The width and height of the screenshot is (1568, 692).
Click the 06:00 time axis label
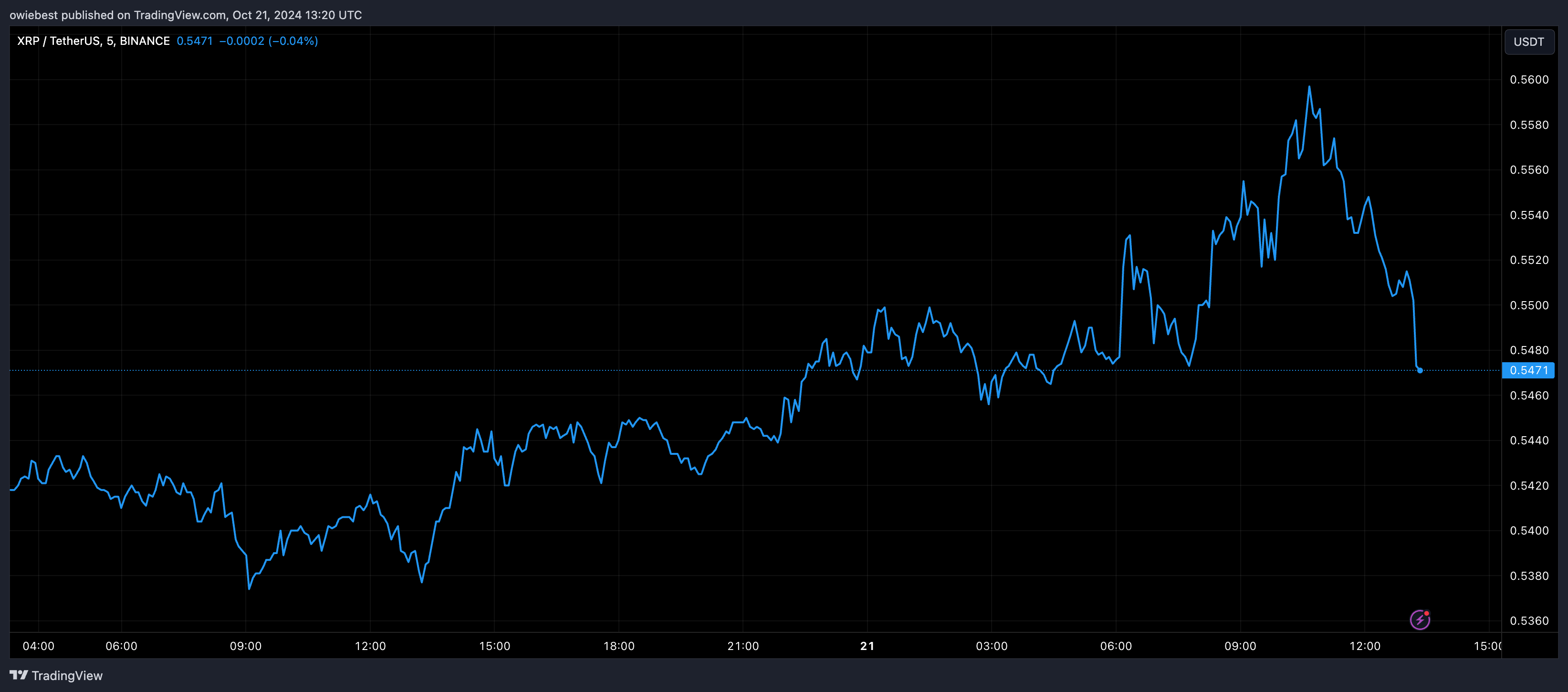[x=122, y=646]
